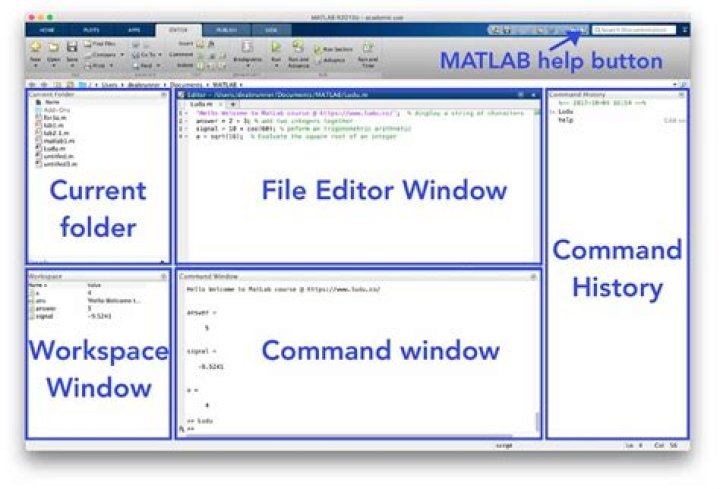Switch to the VIEW ribbon tab
This screenshot has height=489, width=720.
[271, 30]
